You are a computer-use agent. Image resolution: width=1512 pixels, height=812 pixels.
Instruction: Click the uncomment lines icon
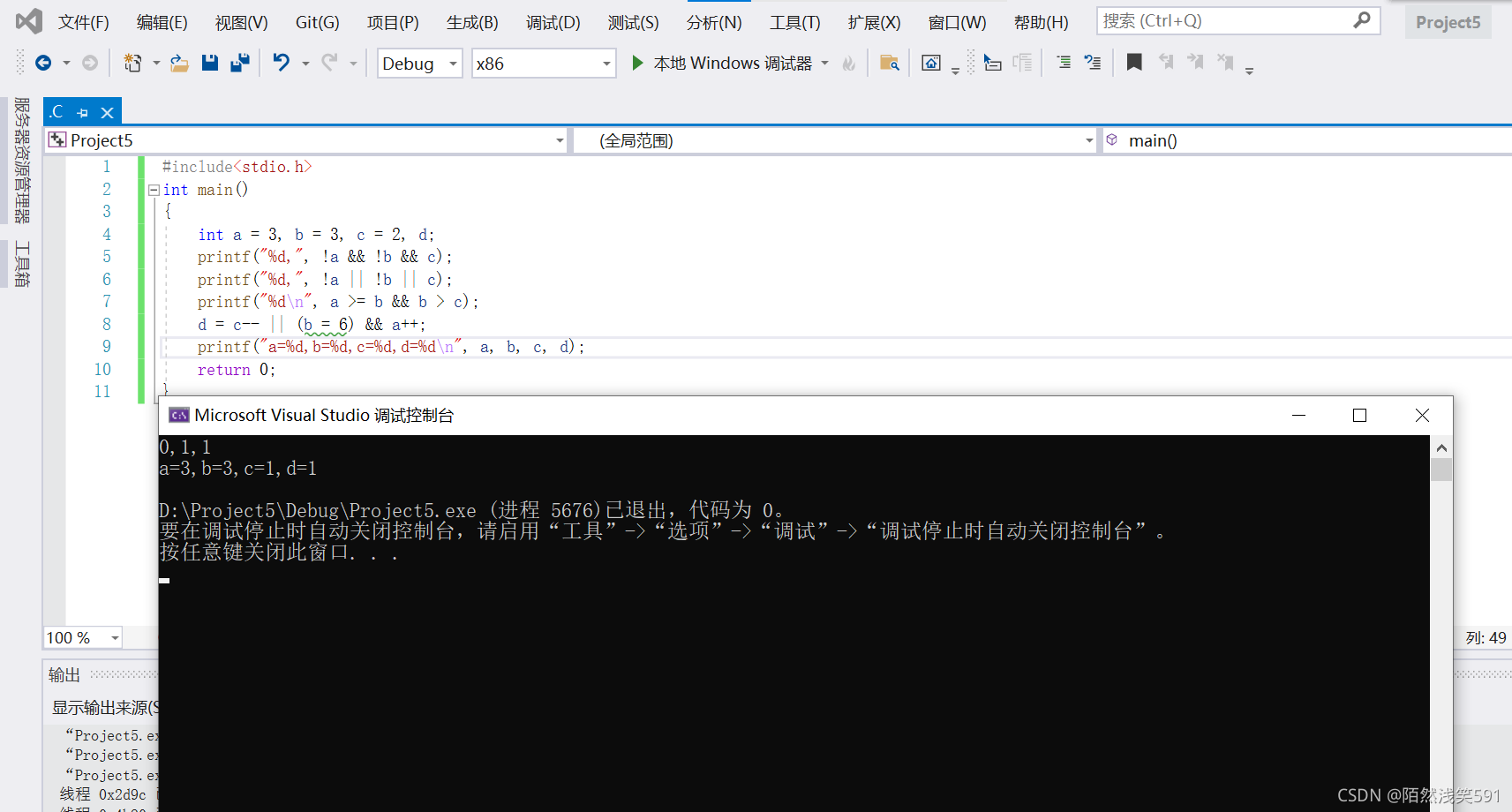[1093, 63]
